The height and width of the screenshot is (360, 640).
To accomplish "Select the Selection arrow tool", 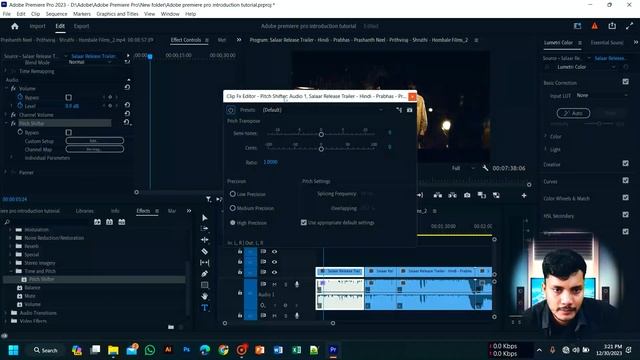I will pos(204,218).
